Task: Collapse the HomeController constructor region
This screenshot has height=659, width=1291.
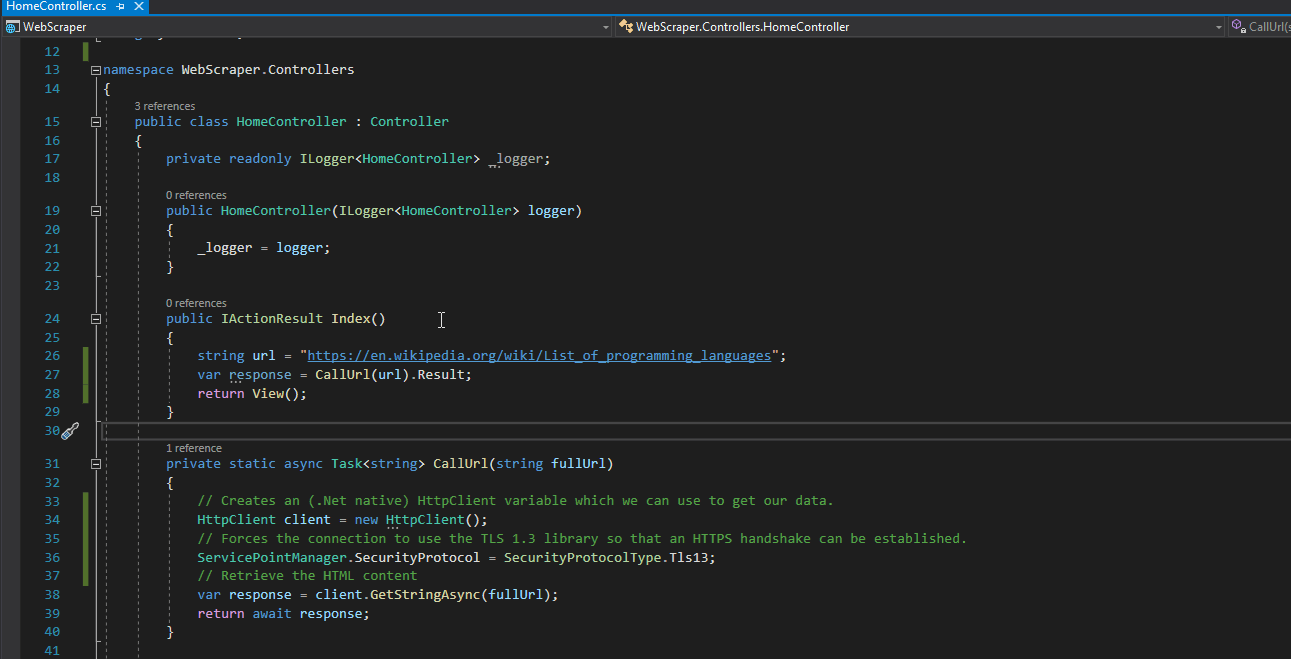Action: [94, 210]
